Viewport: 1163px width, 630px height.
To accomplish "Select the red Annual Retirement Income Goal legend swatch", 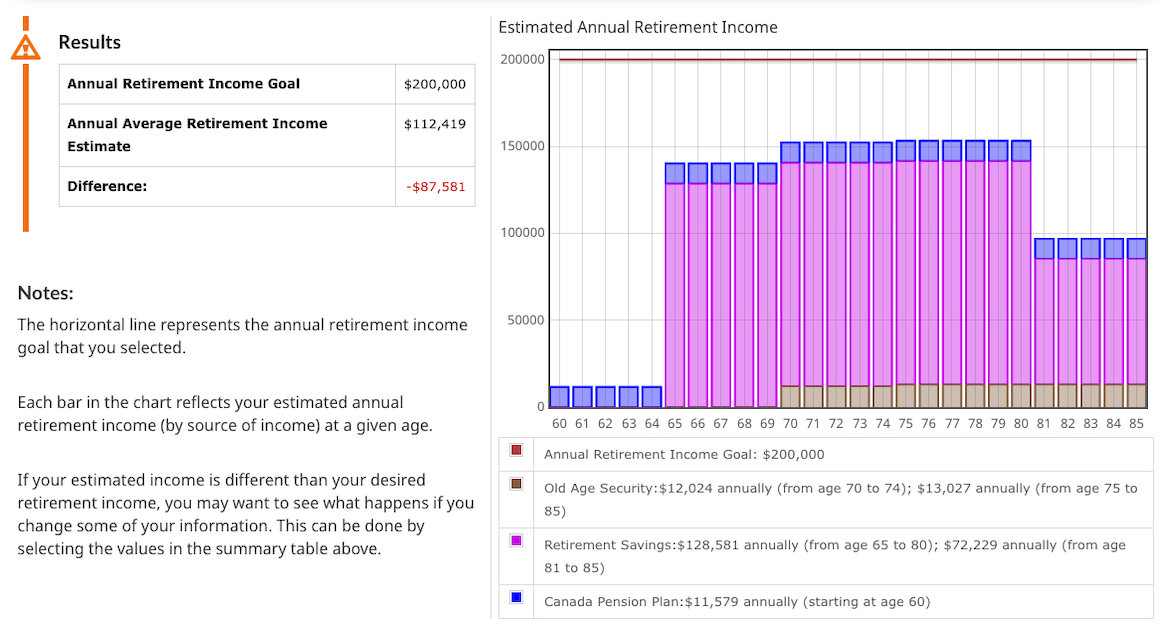I will click(x=514, y=450).
